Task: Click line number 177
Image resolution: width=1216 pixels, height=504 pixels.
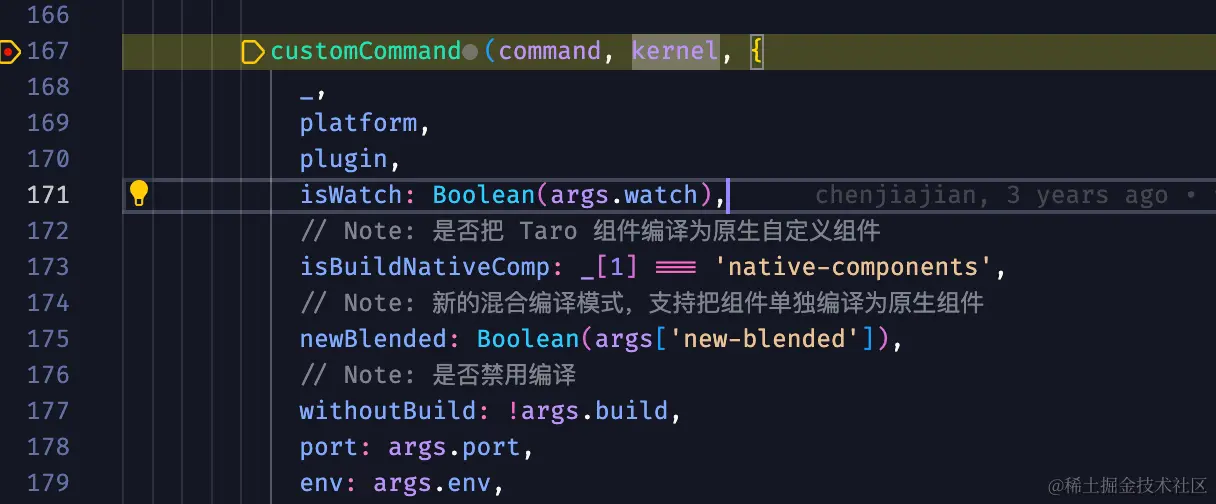Action: click(x=49, y=411)
